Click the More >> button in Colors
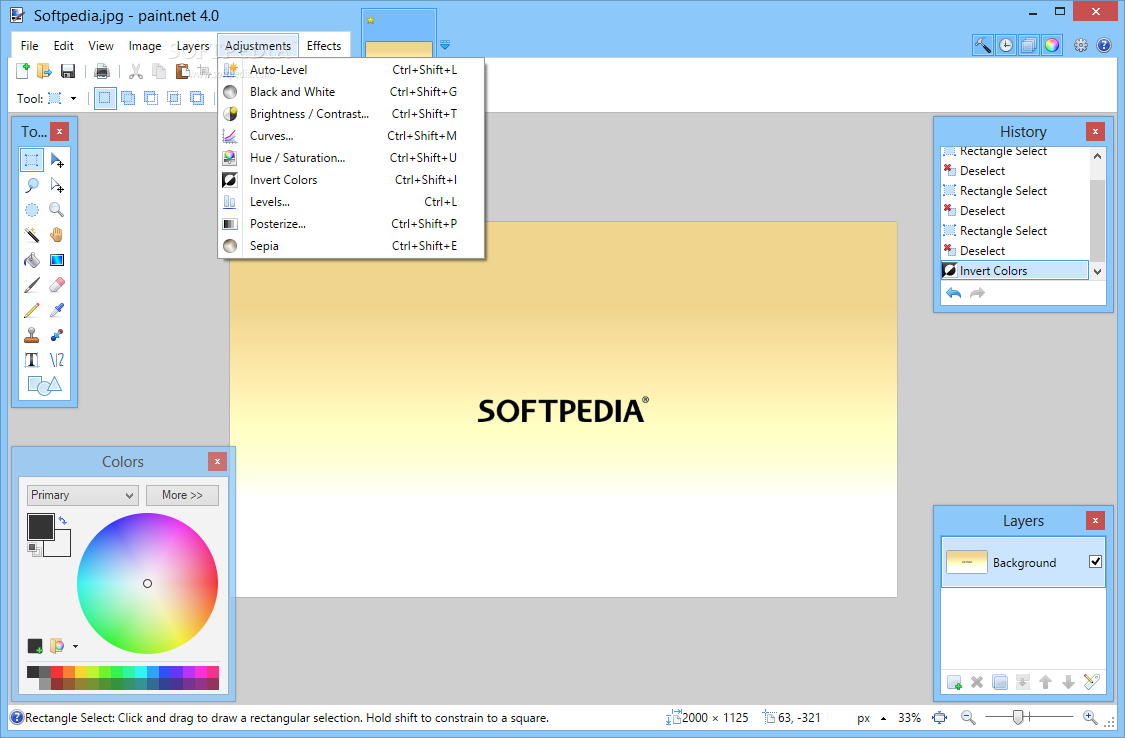The image size is (1125, 738). coord(182,495)
